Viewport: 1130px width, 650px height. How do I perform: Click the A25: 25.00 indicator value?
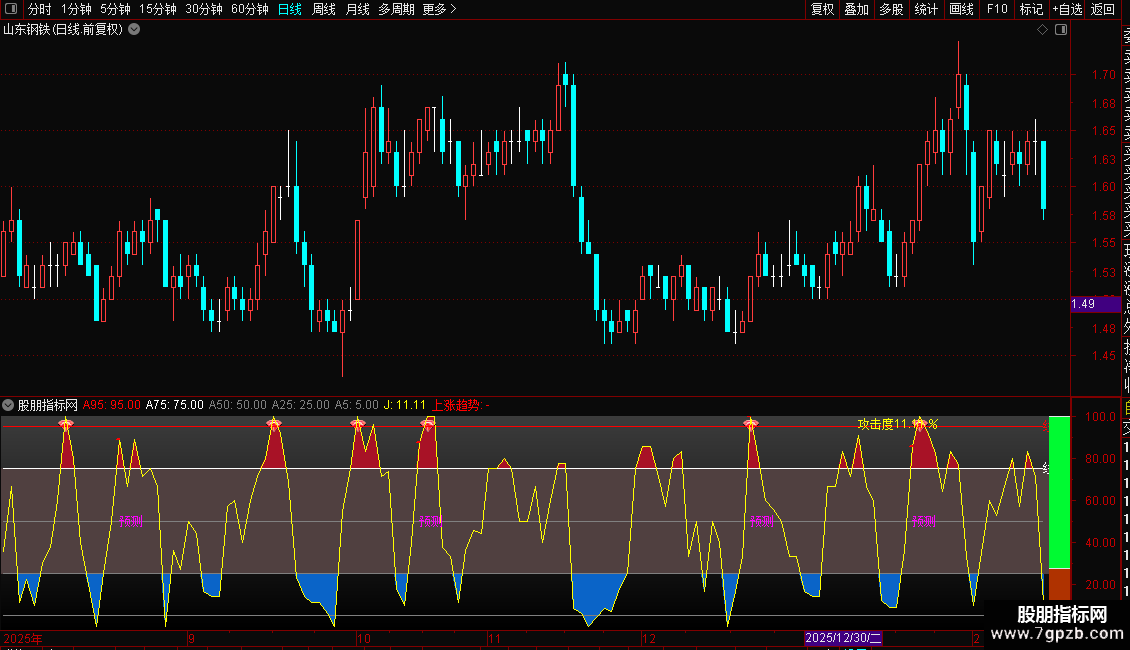coord(301,405)
